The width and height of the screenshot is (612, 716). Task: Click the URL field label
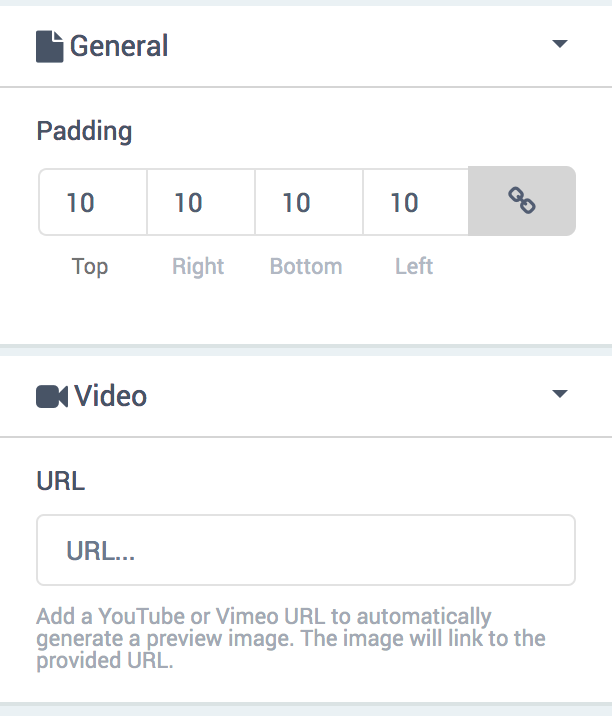[x=61, y=481]
